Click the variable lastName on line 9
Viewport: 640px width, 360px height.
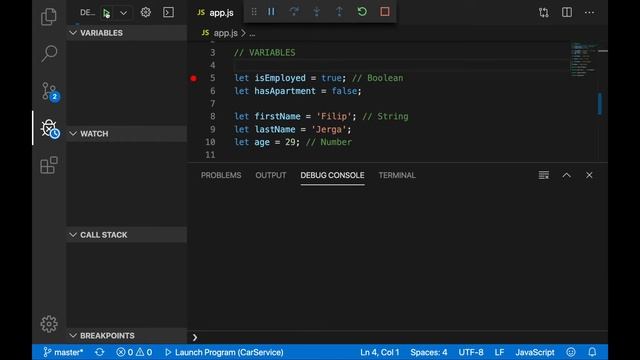[275, 129]
